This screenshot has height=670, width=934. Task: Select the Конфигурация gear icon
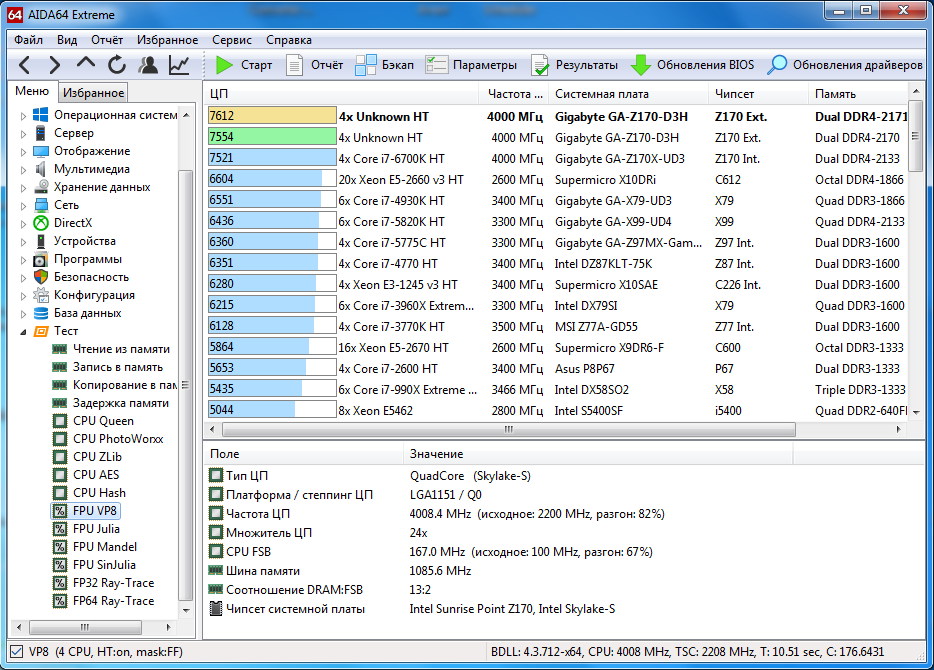click(41, 295)
